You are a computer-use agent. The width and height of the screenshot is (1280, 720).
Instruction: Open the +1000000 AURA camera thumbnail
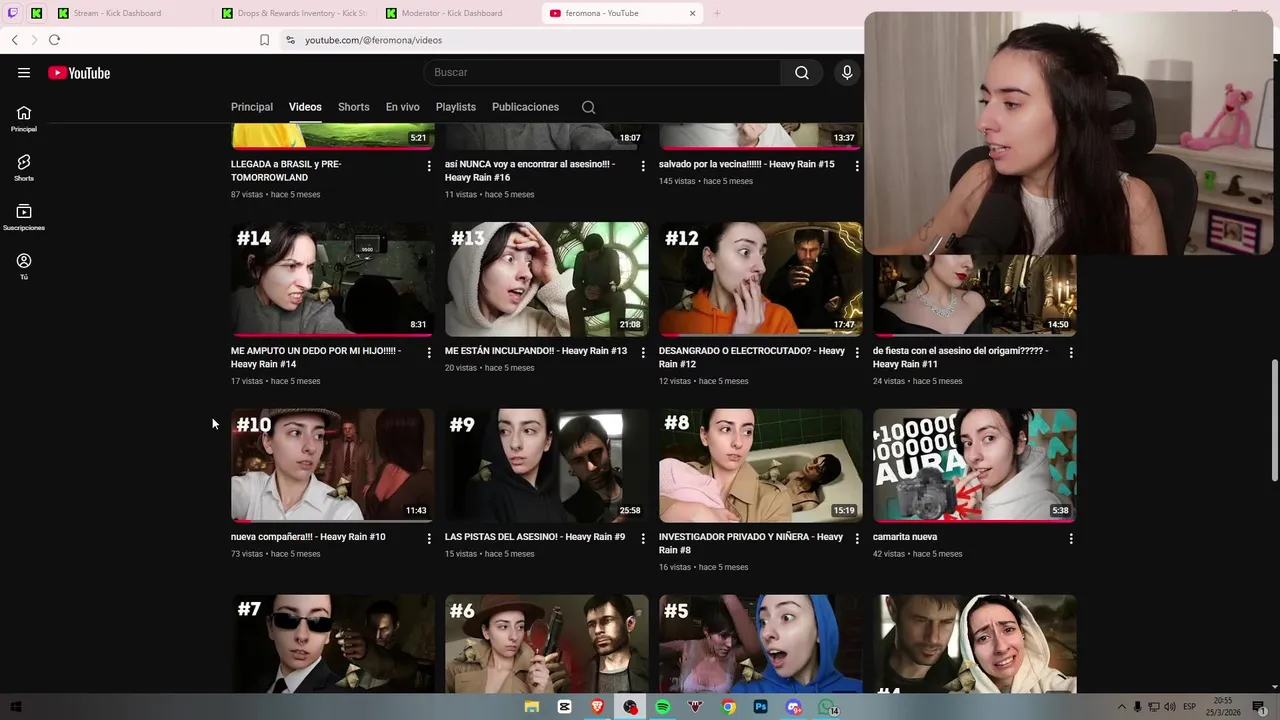975,465
